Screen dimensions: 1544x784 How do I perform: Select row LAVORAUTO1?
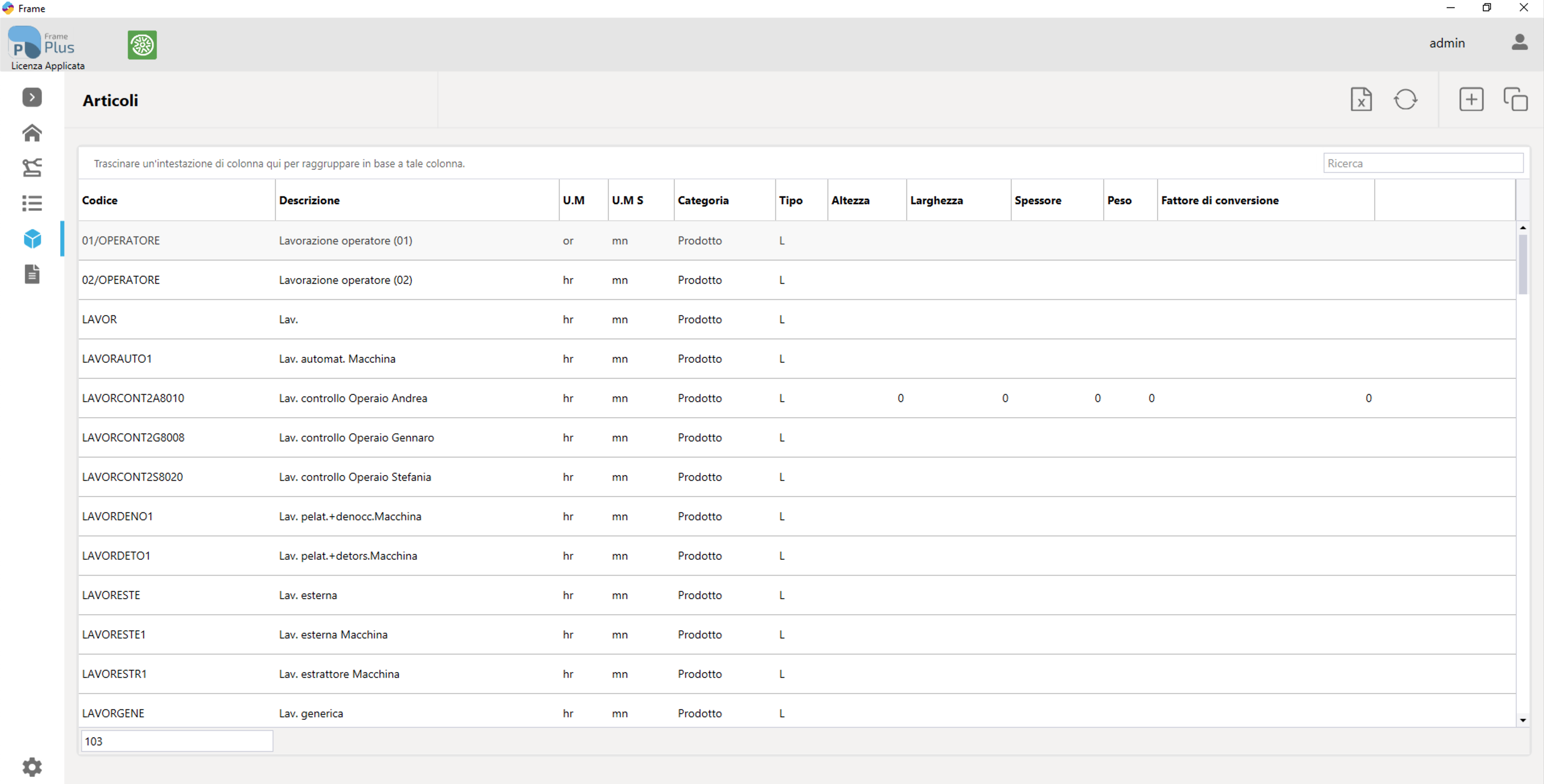[797, 359]
